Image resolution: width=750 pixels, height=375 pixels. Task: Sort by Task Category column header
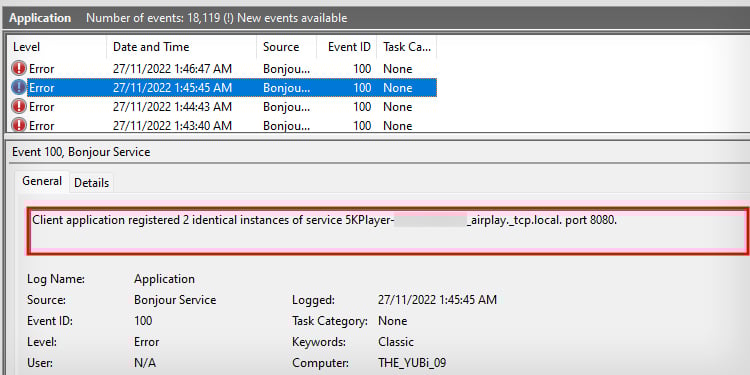click(407, 47)
